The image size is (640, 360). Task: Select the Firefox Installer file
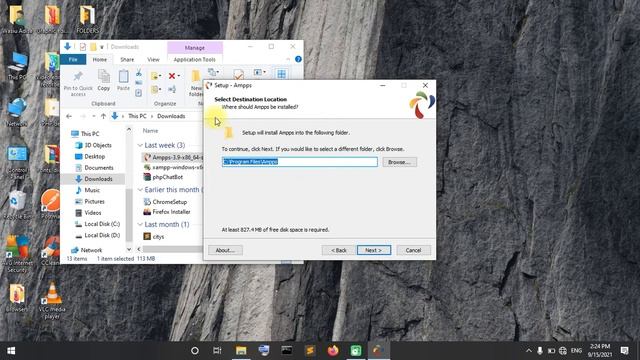(x=167, y=212)
